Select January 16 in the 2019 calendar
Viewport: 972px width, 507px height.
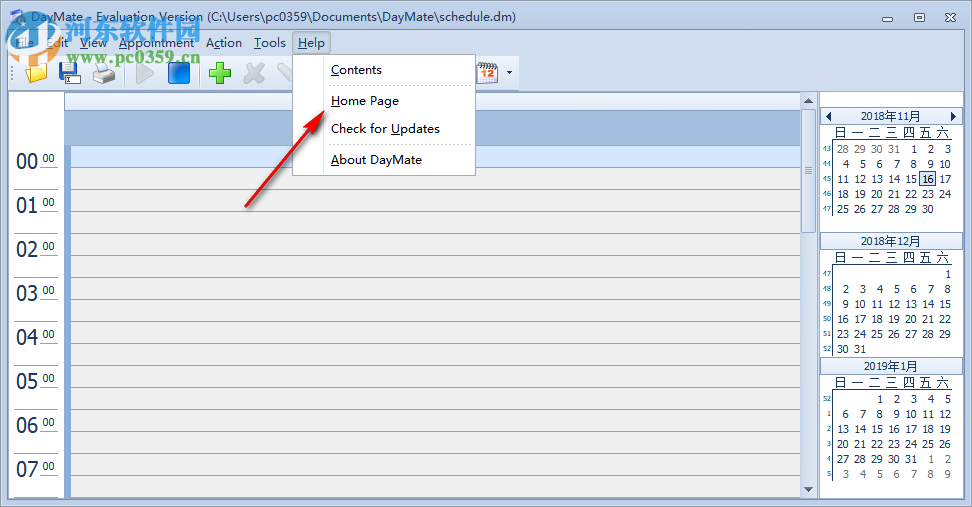pos(894,430)
